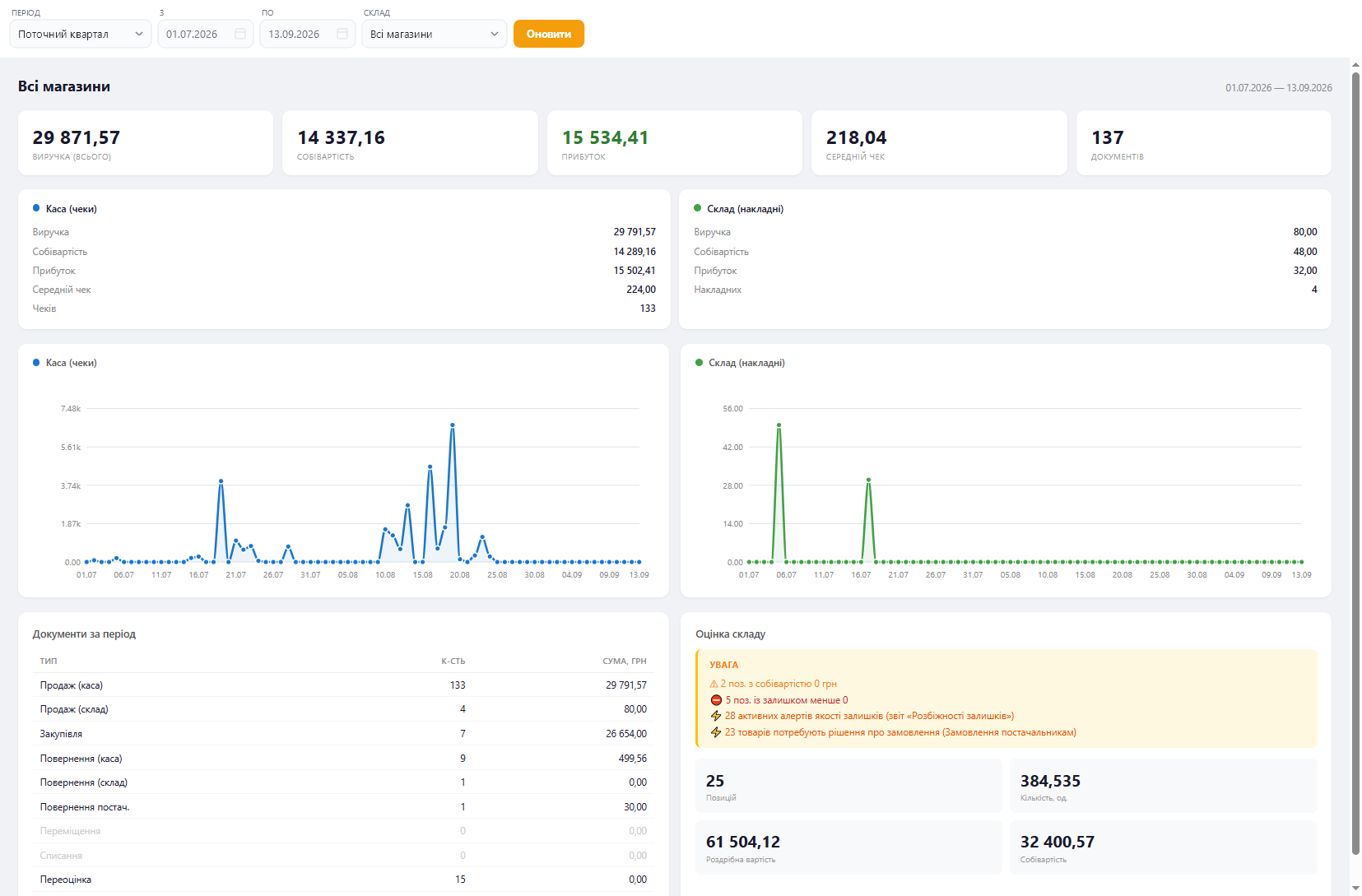Screen dimensions: 1362x896
Task: Select the 'Переоцінка' table row
Action: (343, 880)
